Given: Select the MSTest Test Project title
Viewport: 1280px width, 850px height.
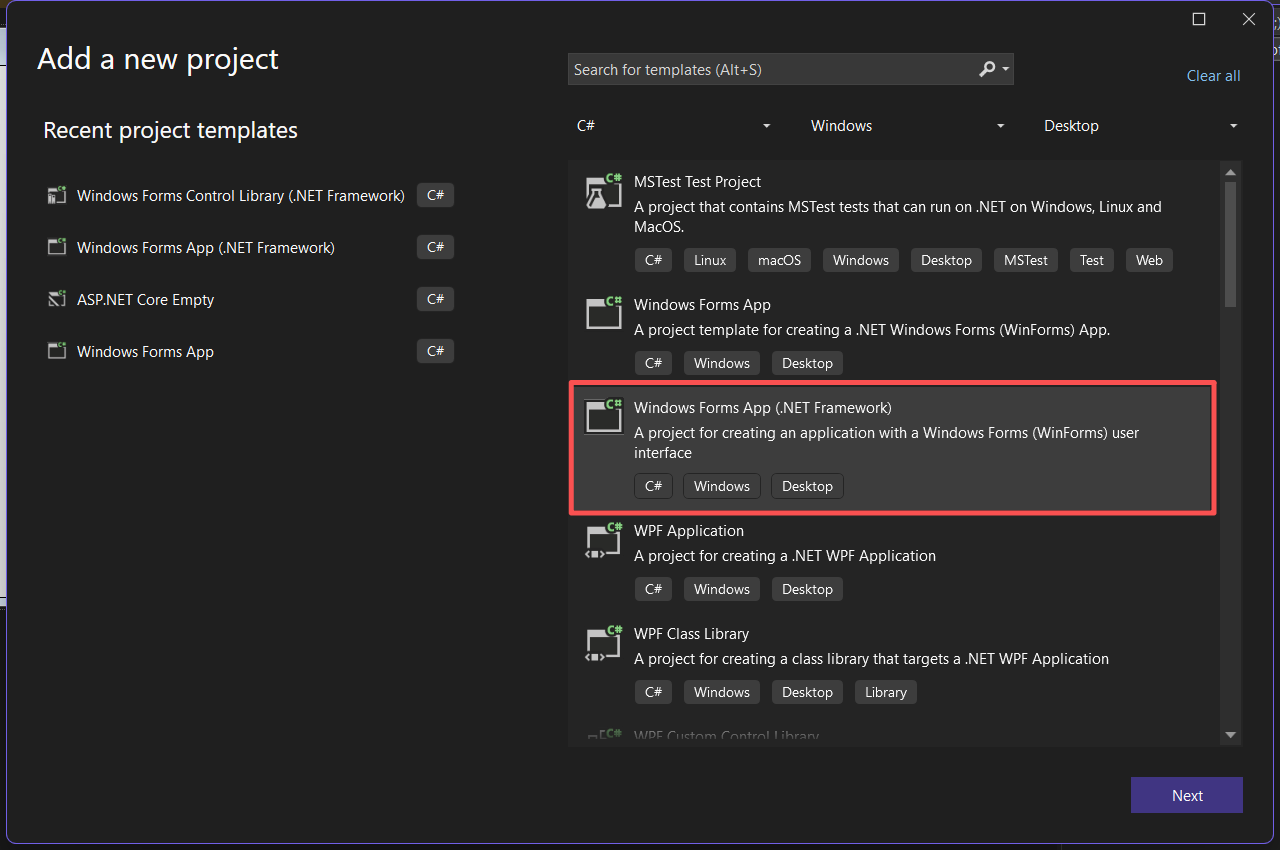Looking at the screenshot, I should coord(697,182).
